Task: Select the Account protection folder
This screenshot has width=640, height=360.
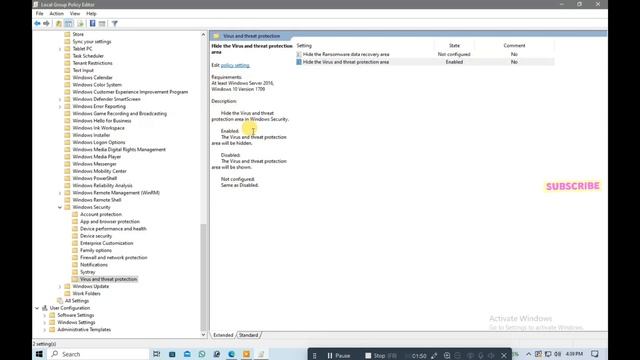Action: click(101, 214)
